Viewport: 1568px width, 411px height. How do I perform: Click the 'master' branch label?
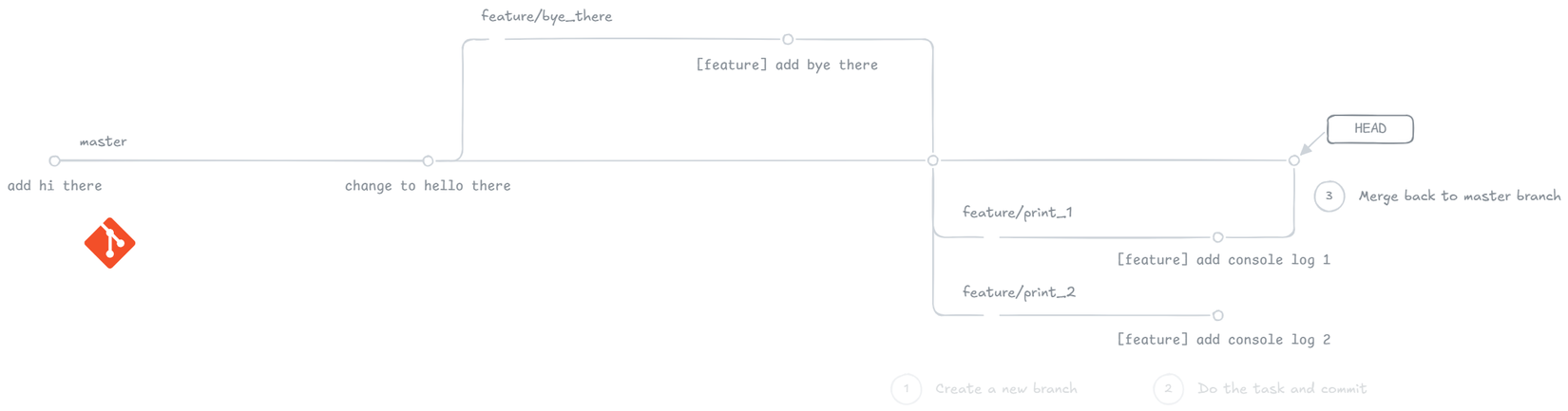tap(103, 142)
